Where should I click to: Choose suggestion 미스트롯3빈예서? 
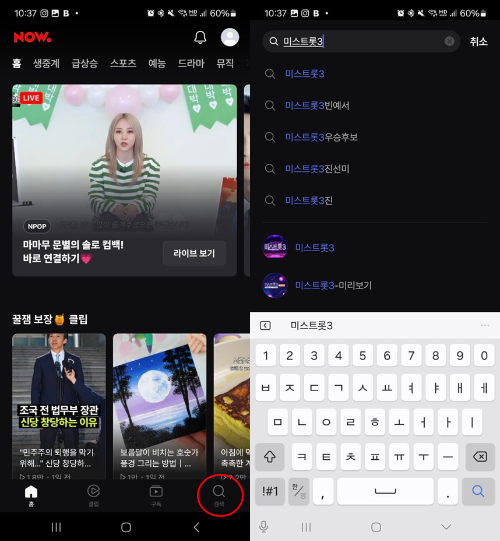pyautogui.click(x=317, y=105)
